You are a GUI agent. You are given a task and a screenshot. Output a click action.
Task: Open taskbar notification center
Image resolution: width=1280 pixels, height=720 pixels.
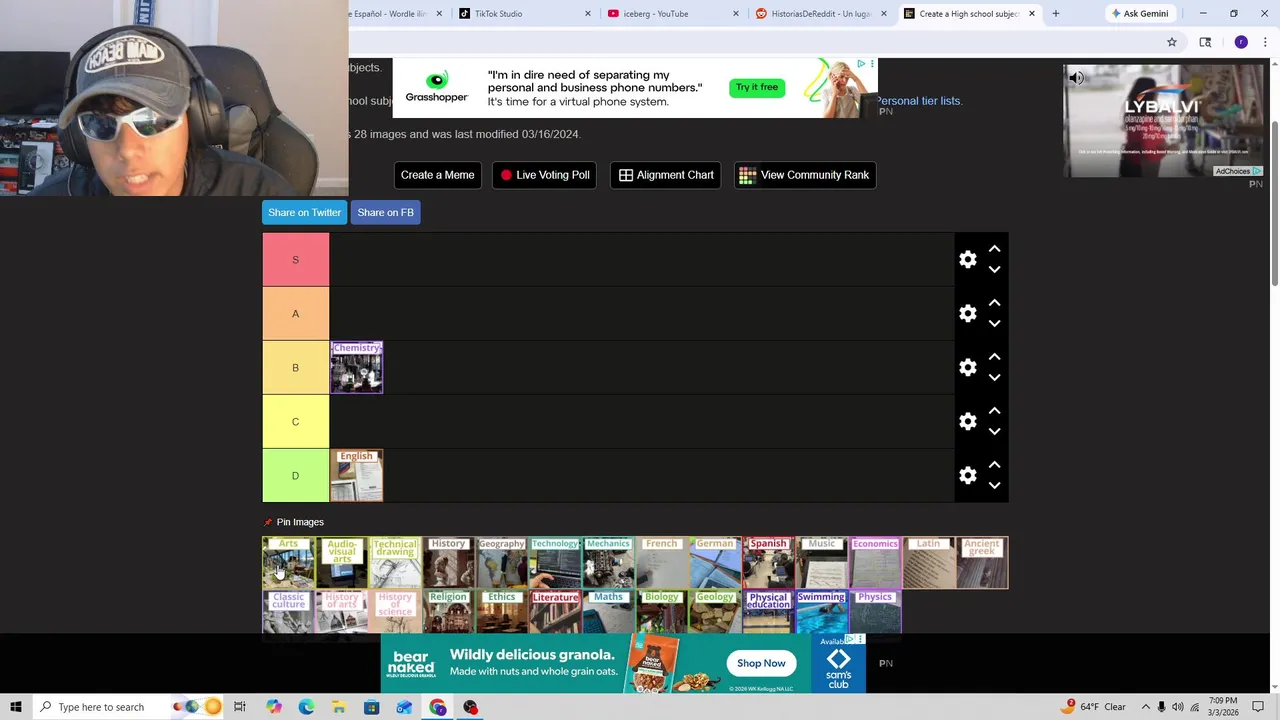point(1258,707)
